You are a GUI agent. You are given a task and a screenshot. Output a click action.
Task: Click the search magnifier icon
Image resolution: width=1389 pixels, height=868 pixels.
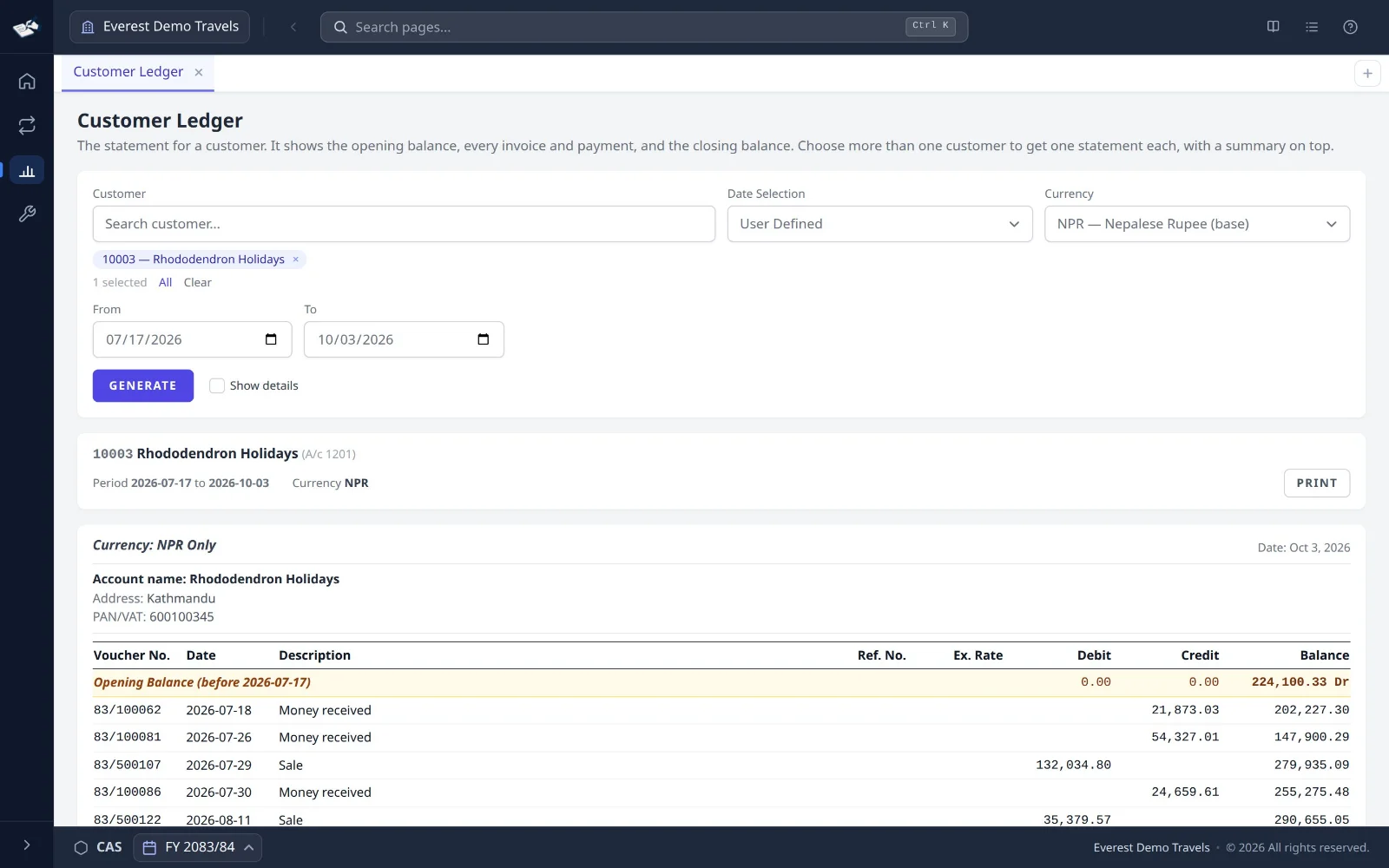[340, 27]
